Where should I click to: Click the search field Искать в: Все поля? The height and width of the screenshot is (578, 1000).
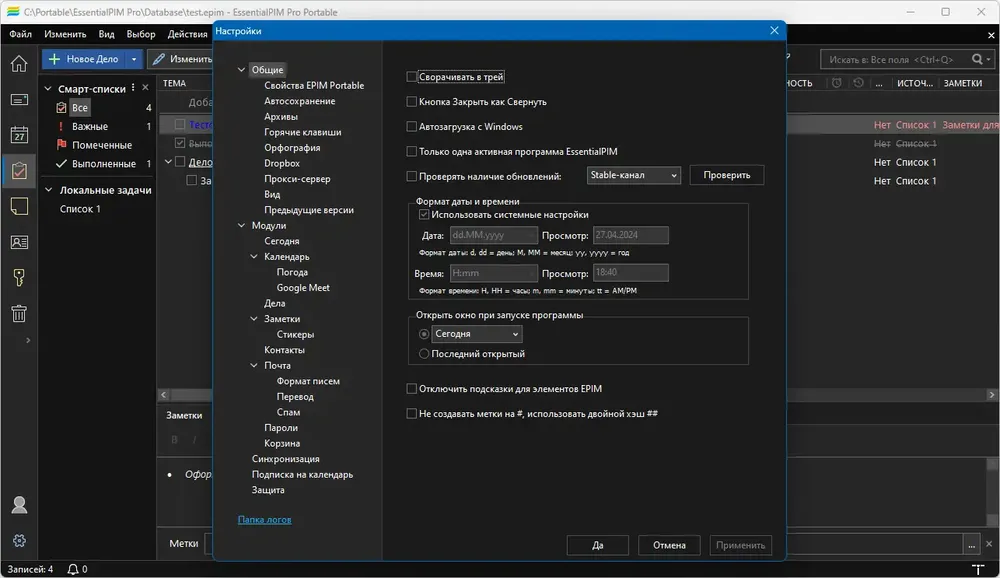(x=893, y=59)
